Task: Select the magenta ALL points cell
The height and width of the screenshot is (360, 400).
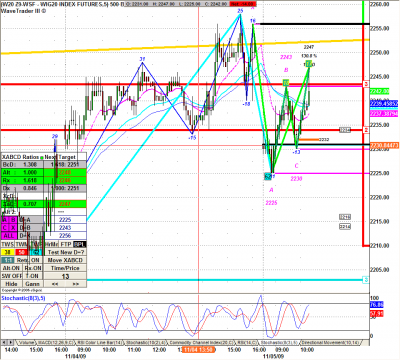Action: pos(9,236)
